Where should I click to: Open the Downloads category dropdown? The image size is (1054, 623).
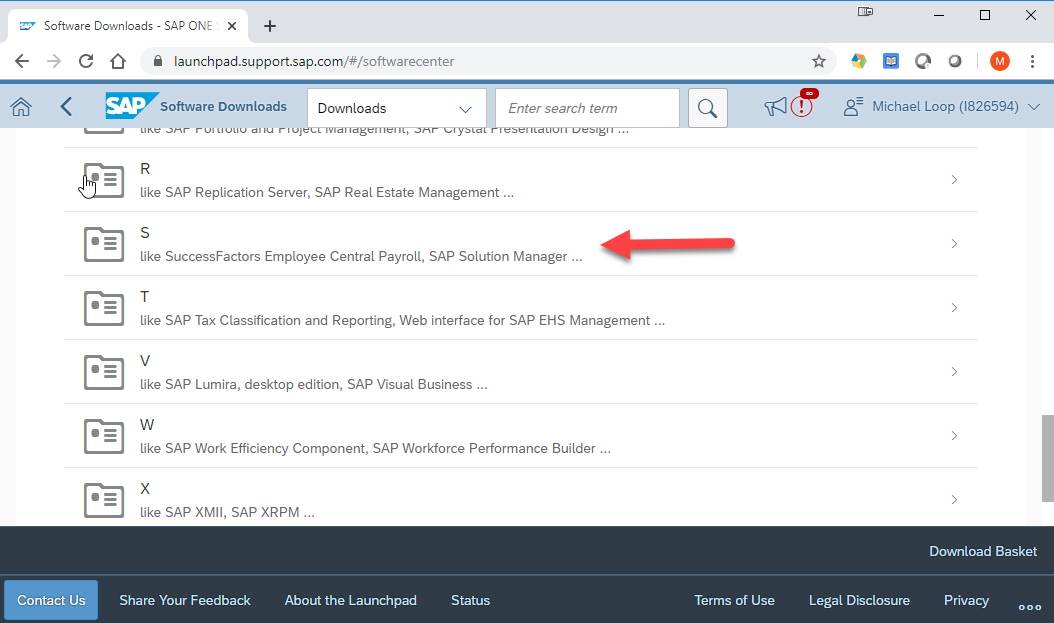point(397,108)
